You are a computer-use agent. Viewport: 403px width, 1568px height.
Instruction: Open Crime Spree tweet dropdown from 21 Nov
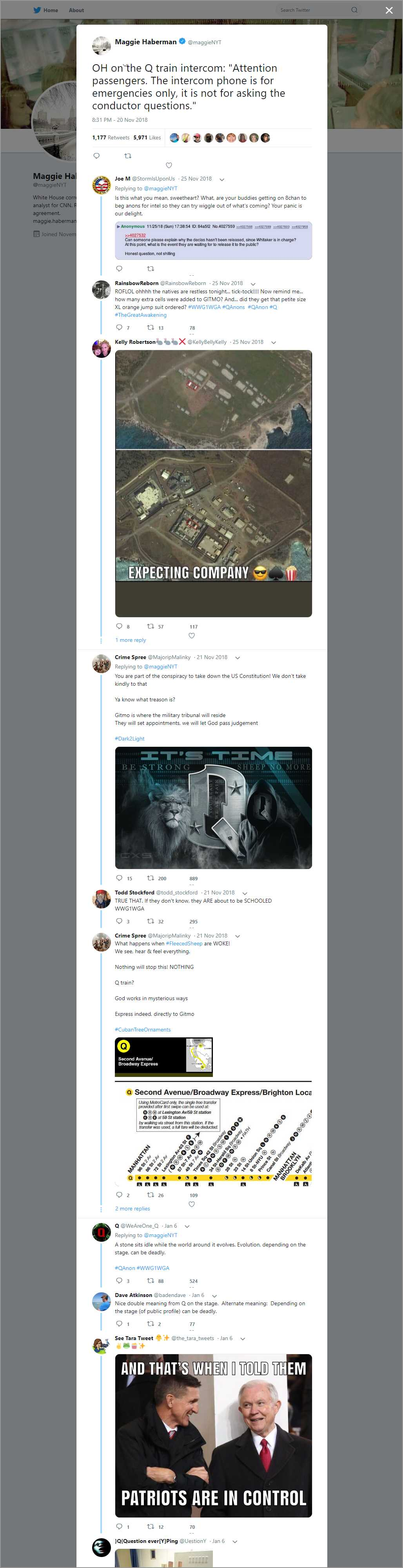tap(238, 658)
